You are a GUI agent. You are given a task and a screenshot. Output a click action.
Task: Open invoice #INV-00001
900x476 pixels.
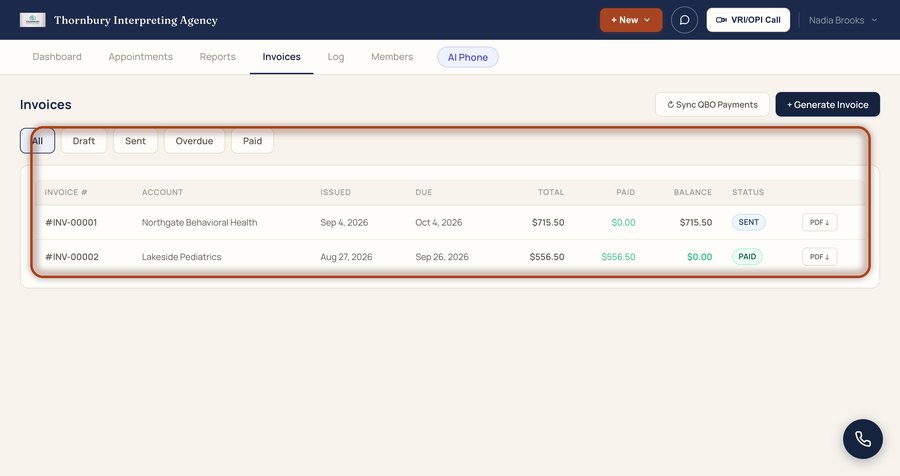point(71,222)
